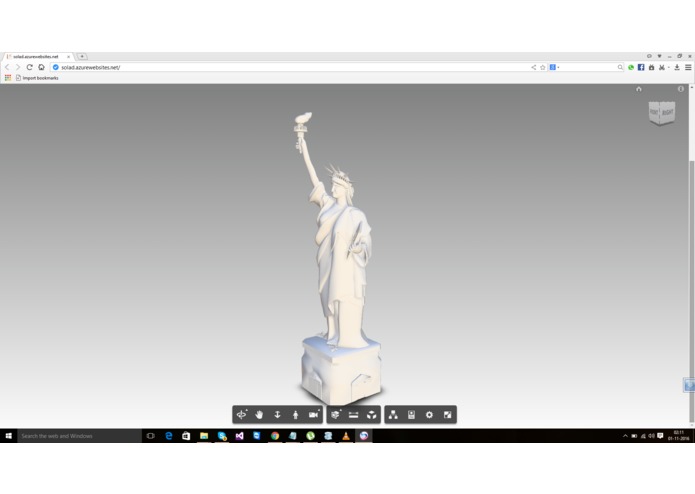Image resolution: width=695 pixels, height=494 pixels.
Task: Open the Apps grid in bookmarks bar
Action: pyautogui.click(x=8, y=78)
